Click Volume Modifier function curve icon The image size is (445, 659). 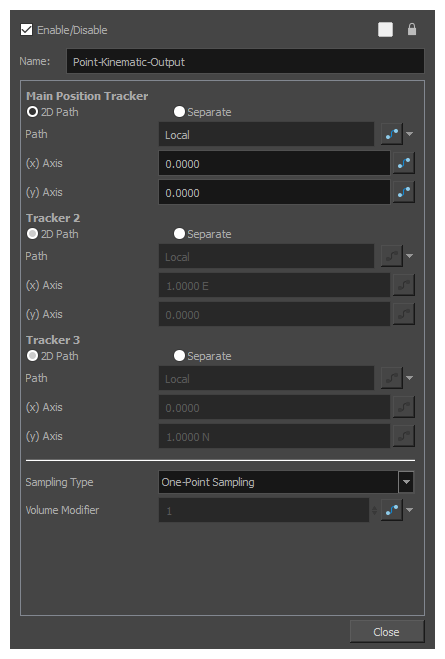click(x=392, y=510)
